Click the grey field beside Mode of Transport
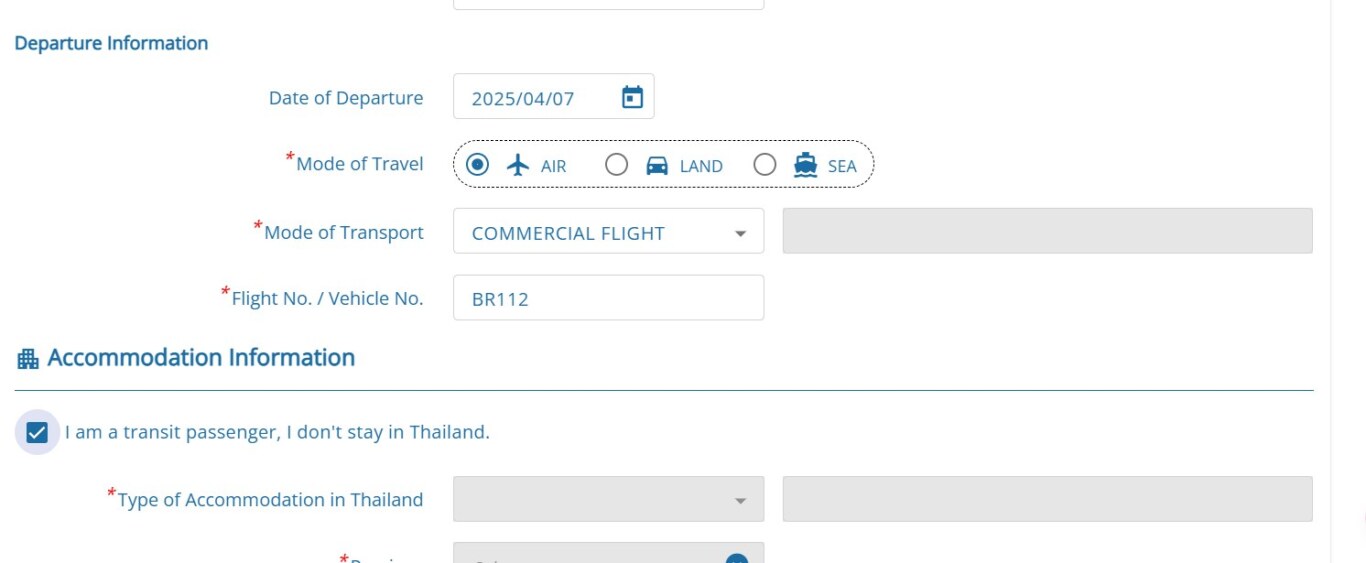 (x=1047, y=231)
